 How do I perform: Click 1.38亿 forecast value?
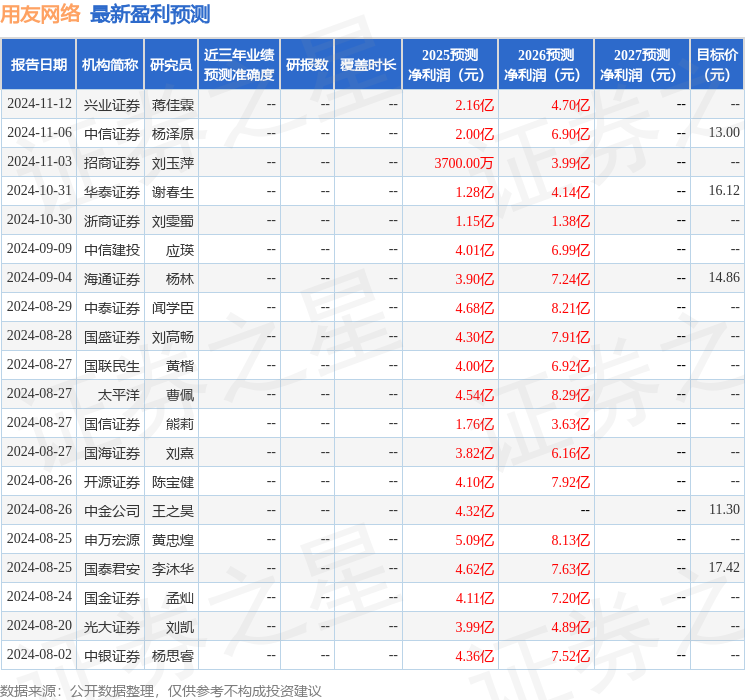coord(571,221)
